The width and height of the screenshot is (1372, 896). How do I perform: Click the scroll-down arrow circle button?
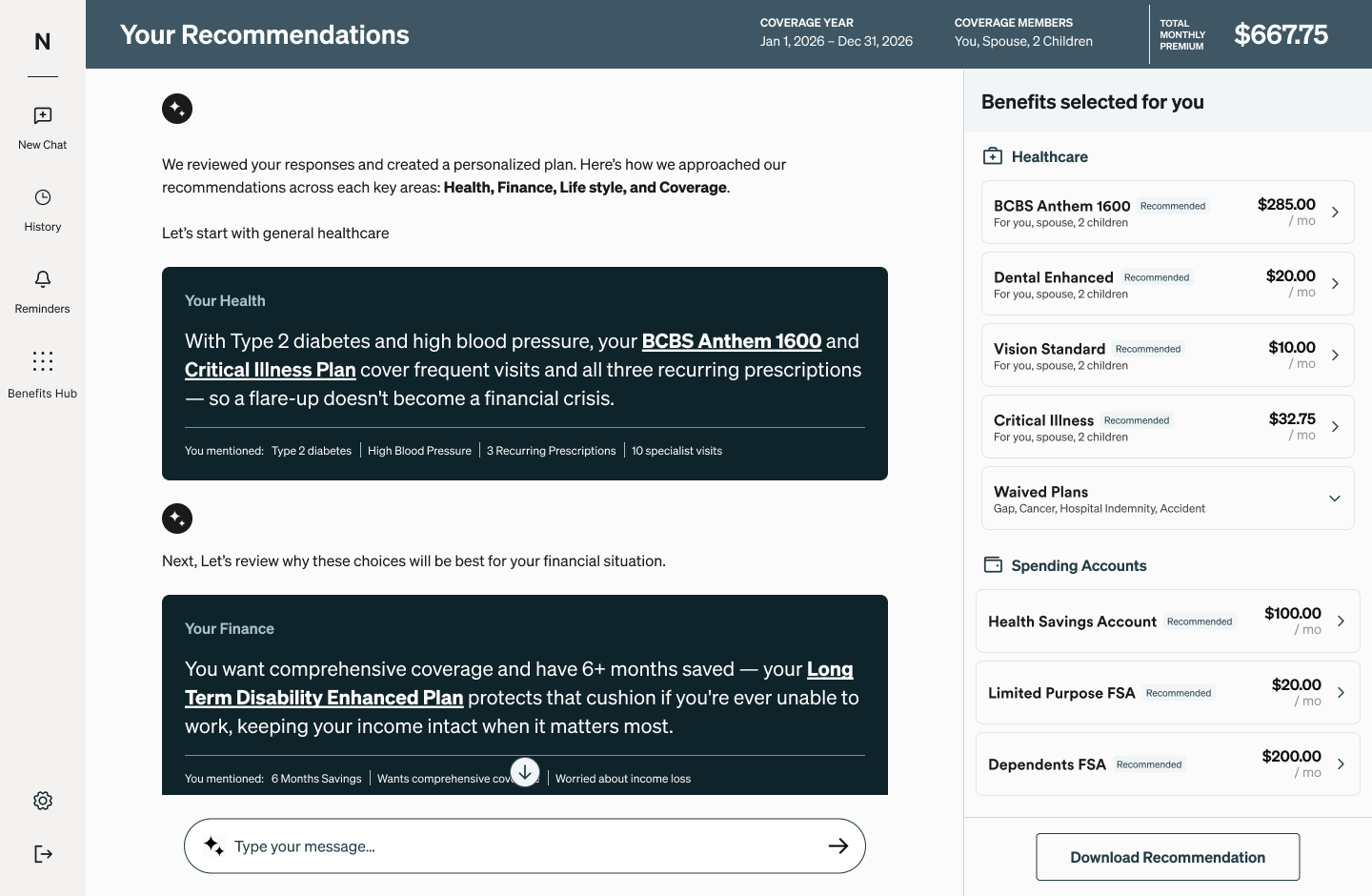[525, 772]
